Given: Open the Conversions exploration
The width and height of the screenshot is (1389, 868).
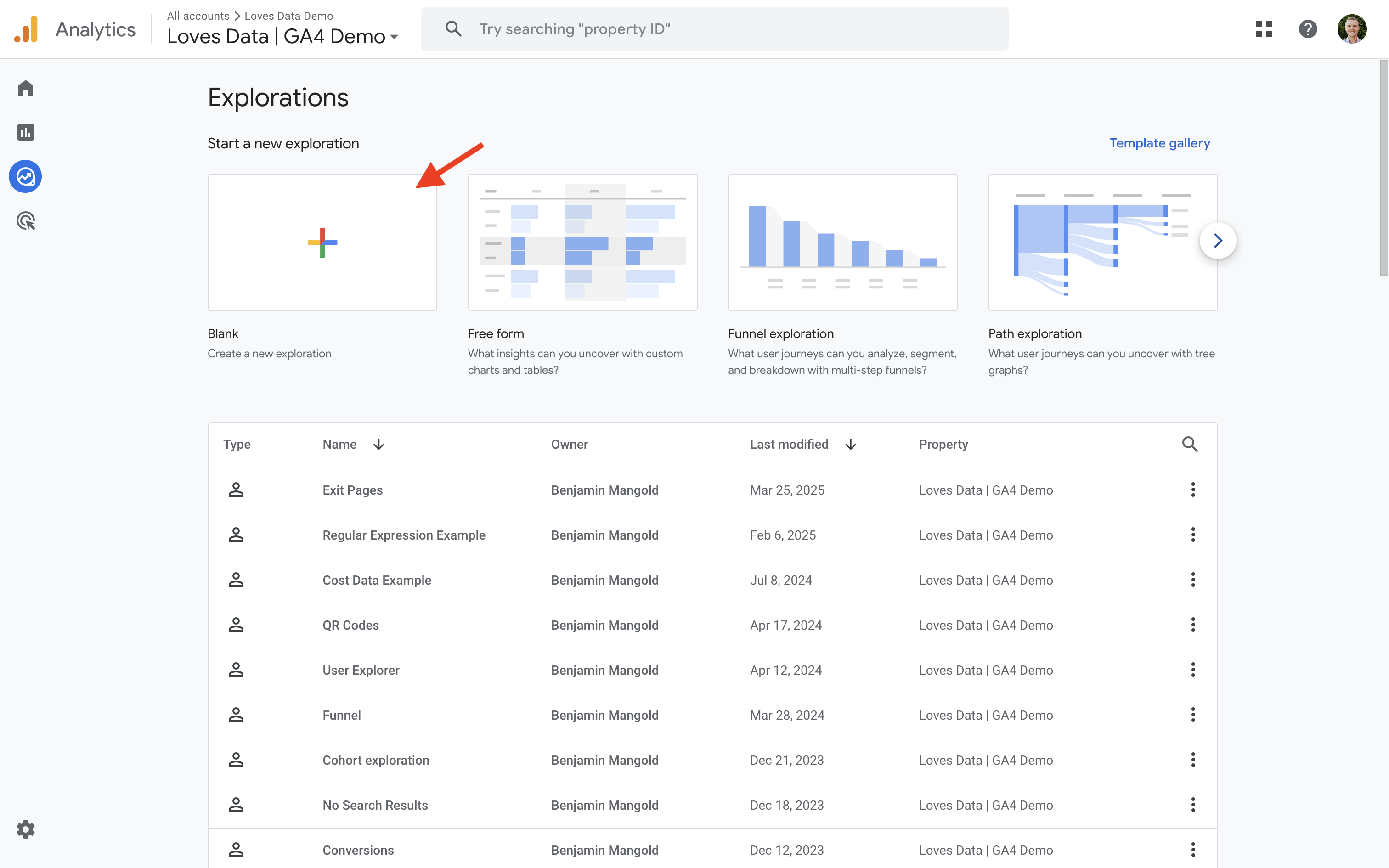Looking at the screenshot, I should (358, 850).
